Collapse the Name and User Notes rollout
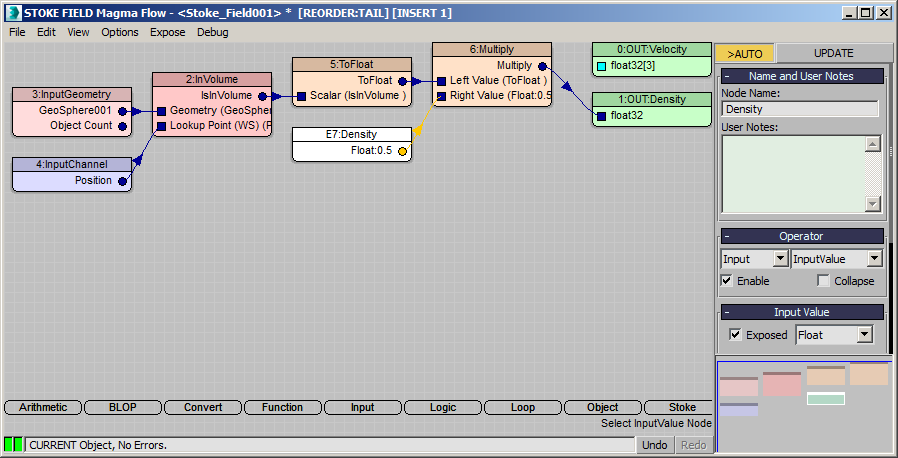 click(802, 76)
